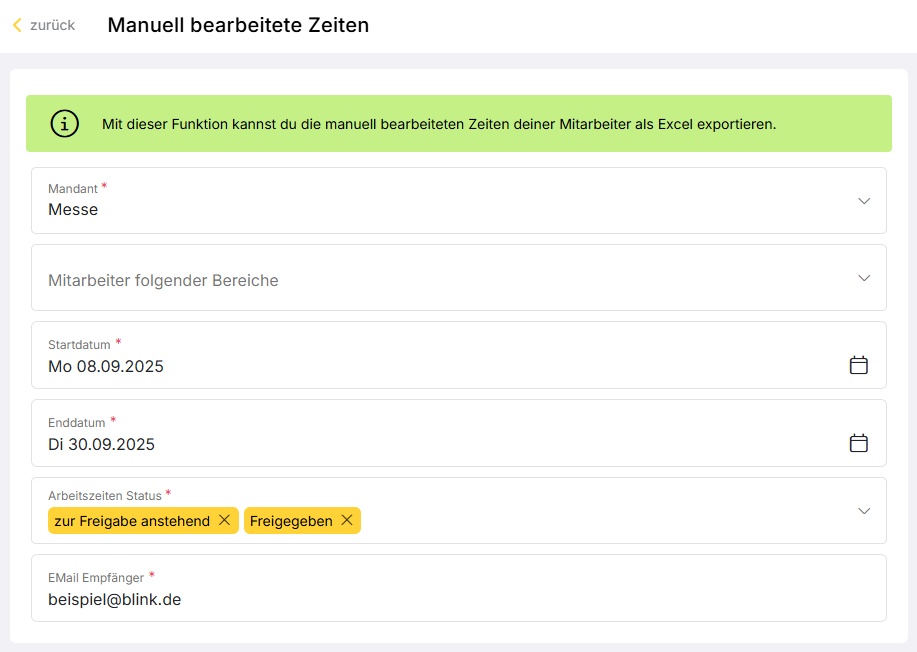Click the green info banner text
This screenshot has width=917, height=652.
439,124
